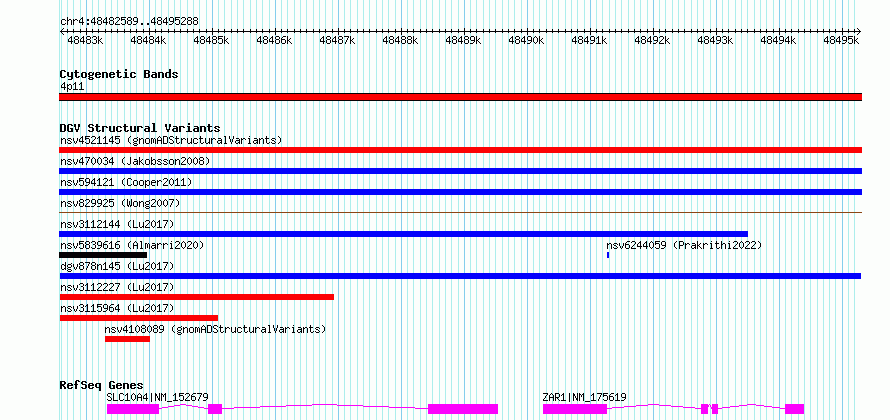Select the black nsv5839616 variant bar
Viewport: 890px width, 420px height.
tap(103, 255)
